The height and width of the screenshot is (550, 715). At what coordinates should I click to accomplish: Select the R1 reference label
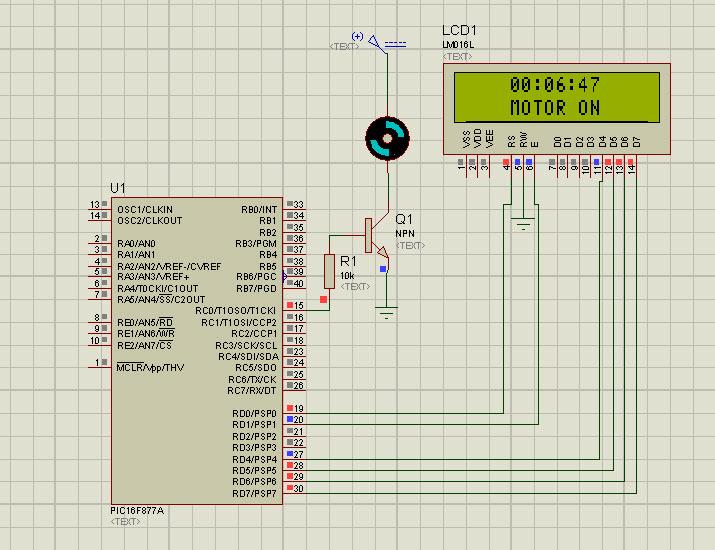348,261
